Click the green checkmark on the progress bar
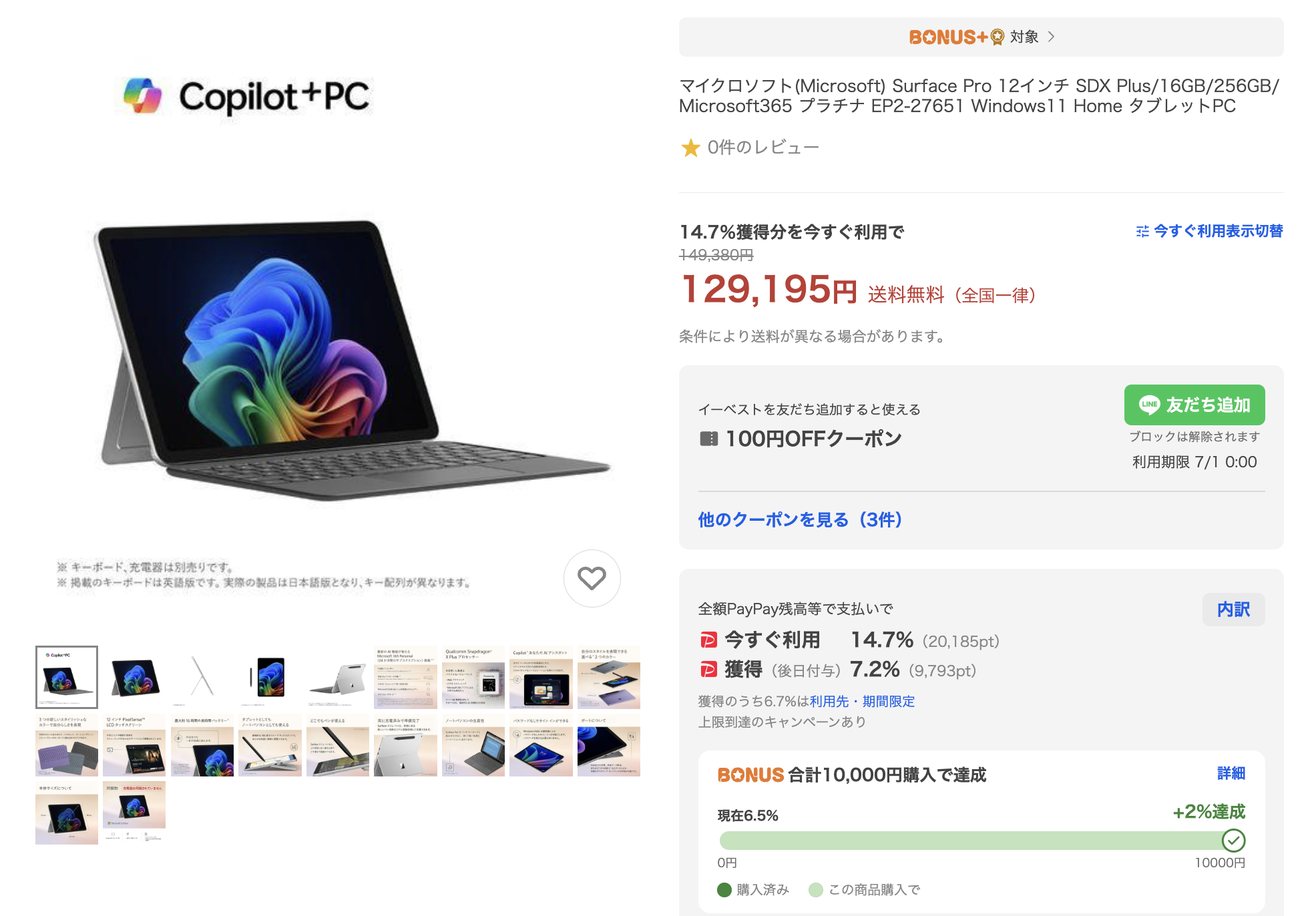This screenshot has width=1316, height=916. pyautogui.click(x=1233, y=840)
